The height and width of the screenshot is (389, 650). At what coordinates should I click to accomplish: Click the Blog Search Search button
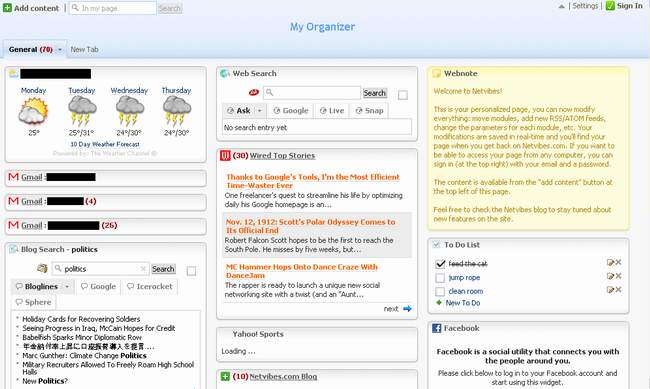163,269
